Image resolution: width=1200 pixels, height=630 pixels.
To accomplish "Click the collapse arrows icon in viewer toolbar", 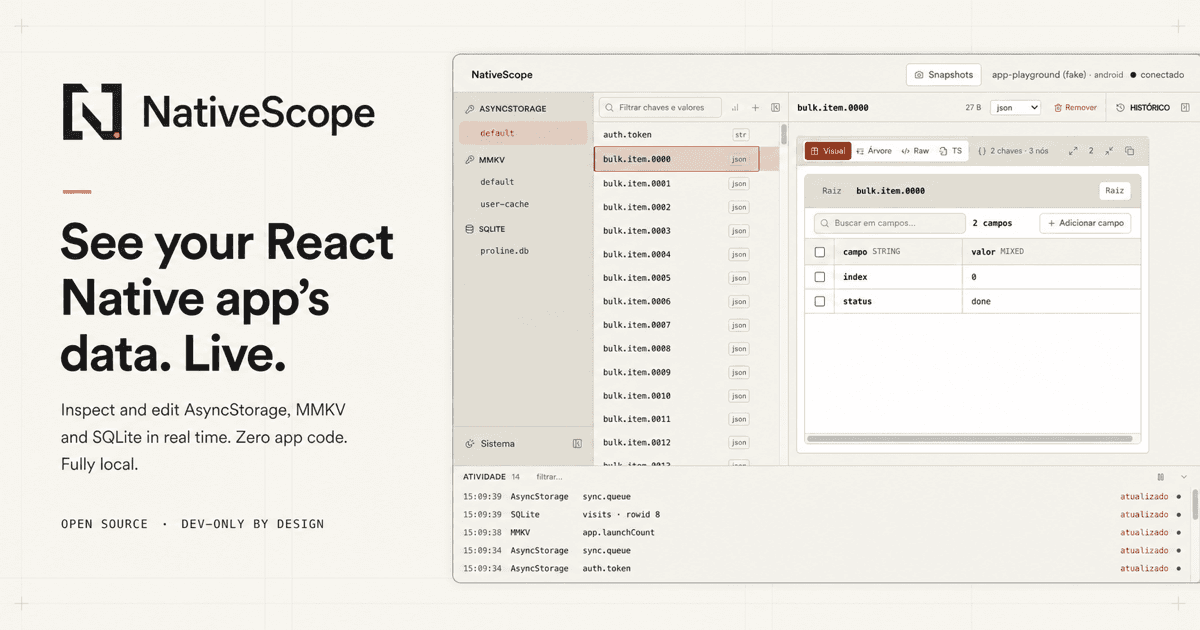I will 1109,151.
